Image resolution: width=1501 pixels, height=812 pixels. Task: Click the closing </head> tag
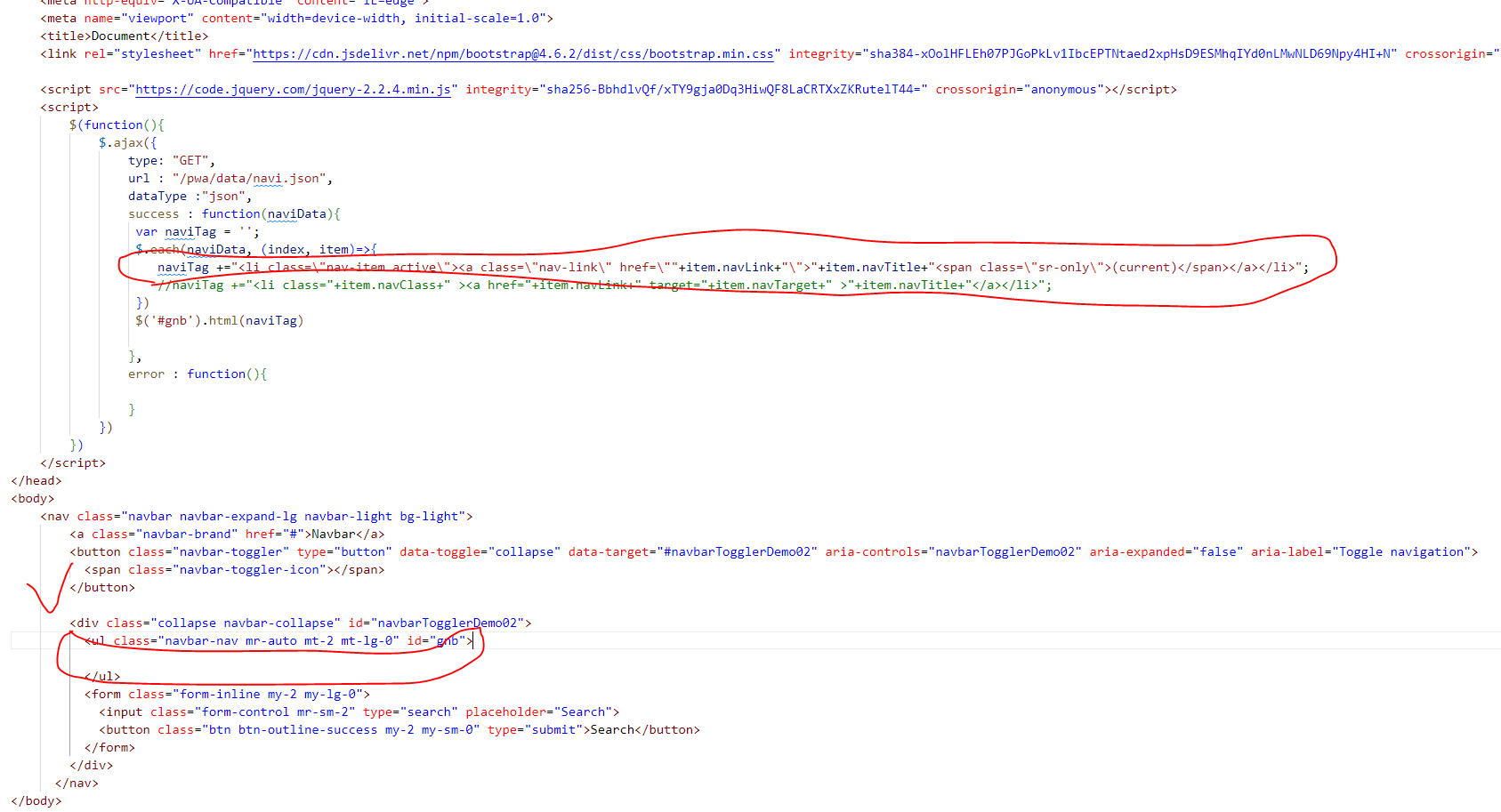point(36,481)
